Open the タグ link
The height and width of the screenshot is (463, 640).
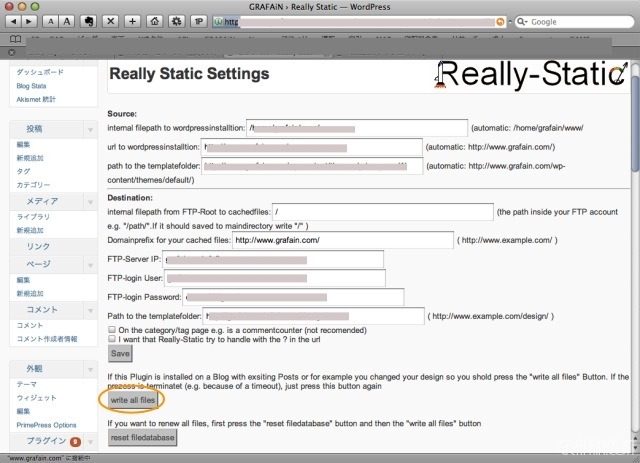[23, 171]
